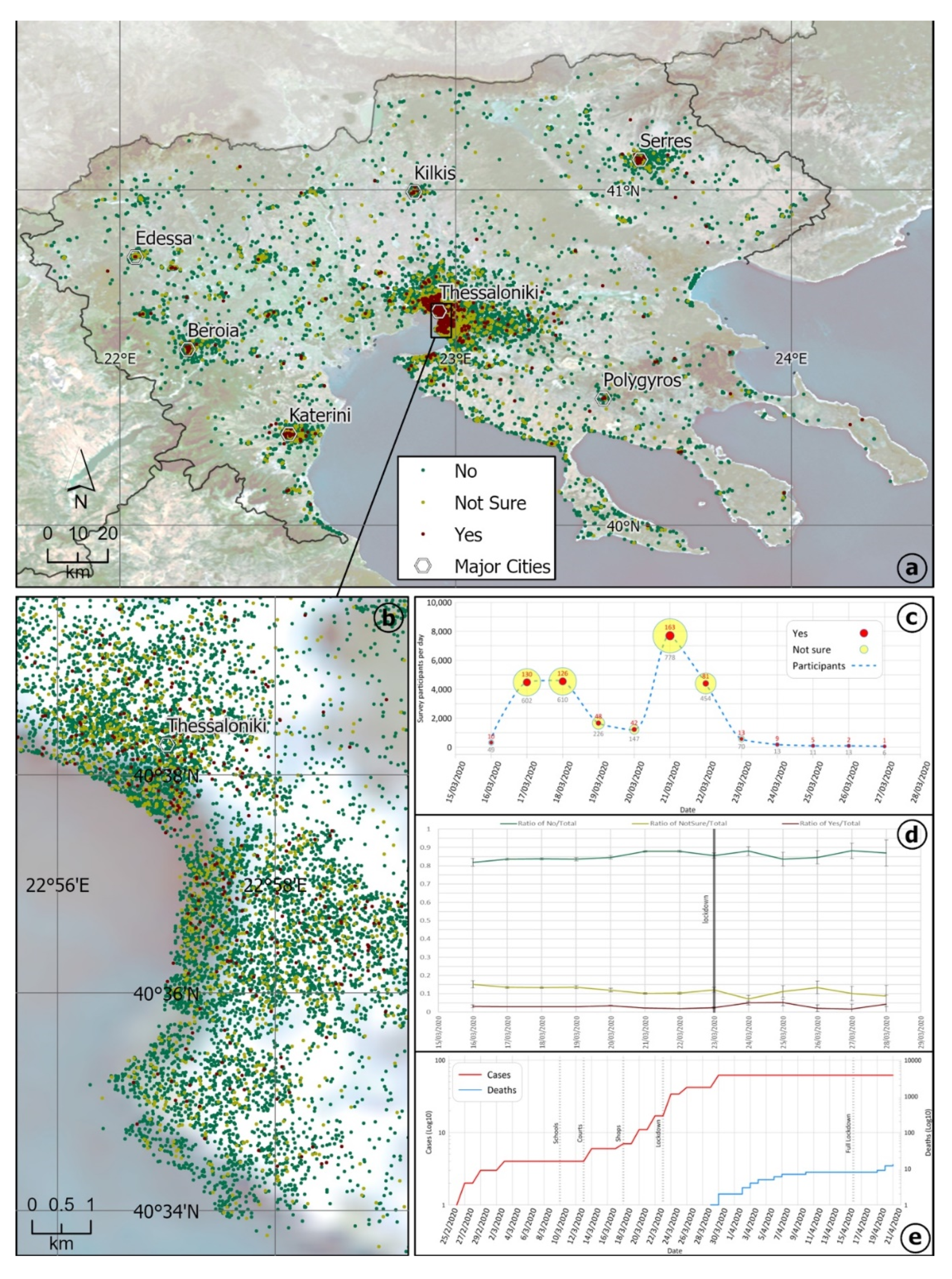Click the red Yes dot in chart c legend

(863, 633)
